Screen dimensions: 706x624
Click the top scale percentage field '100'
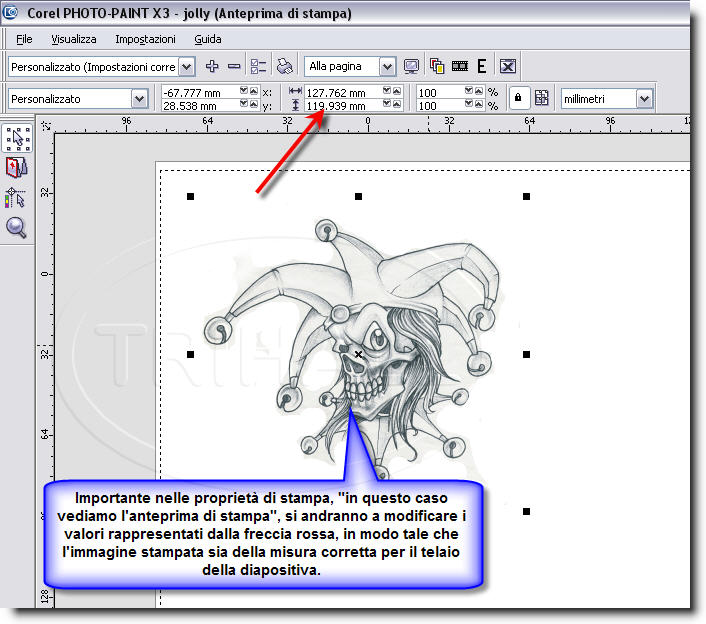(440, 92)
